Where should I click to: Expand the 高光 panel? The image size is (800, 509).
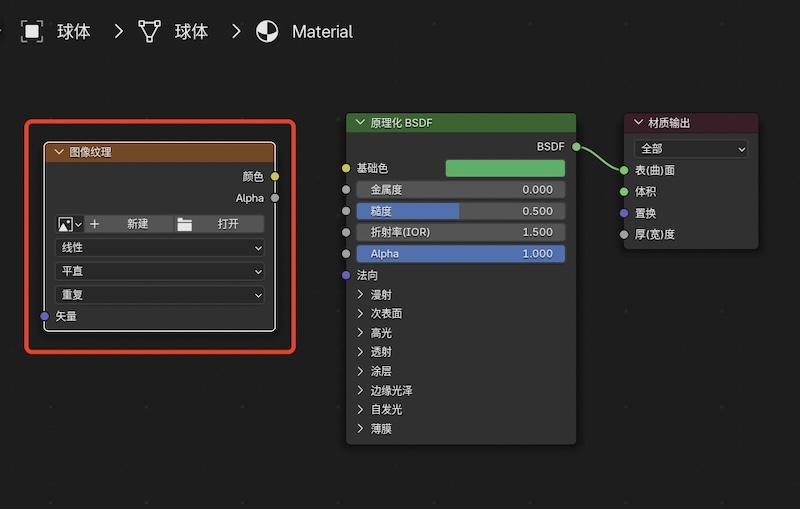[360, 333]
